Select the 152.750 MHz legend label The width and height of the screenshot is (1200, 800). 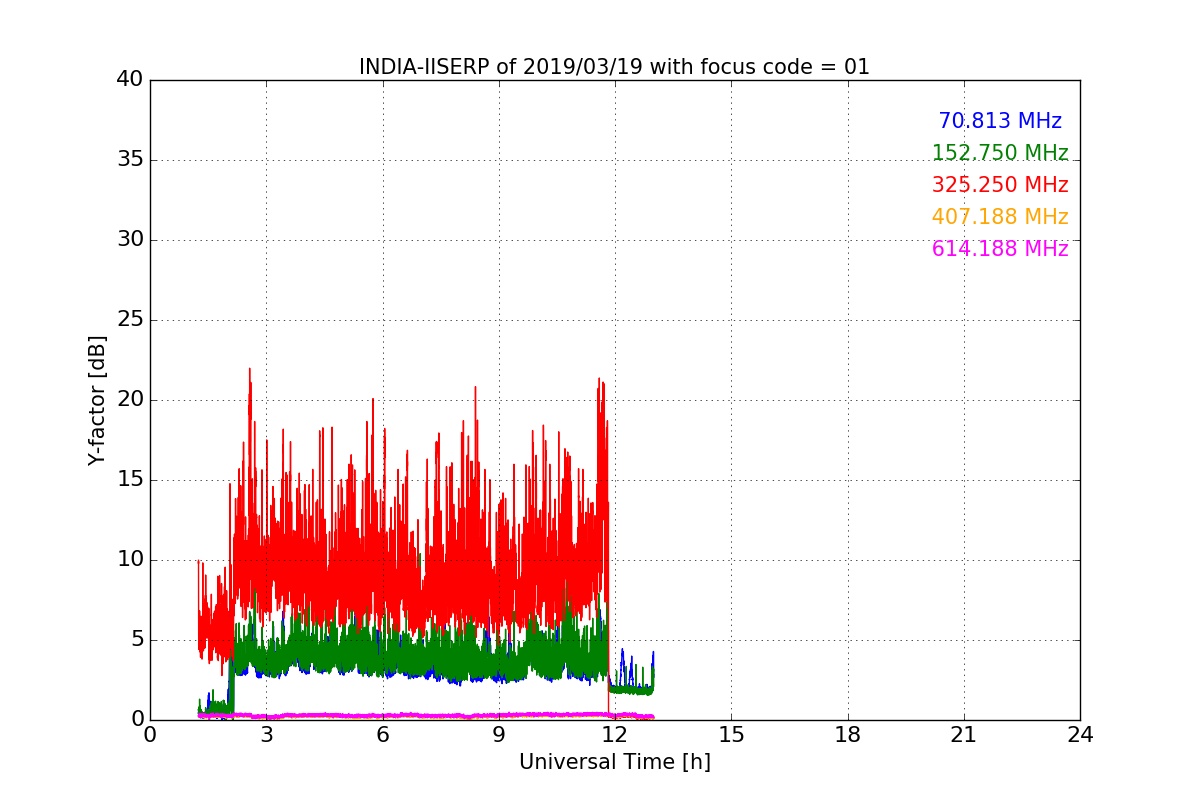tap(1000, 153)
